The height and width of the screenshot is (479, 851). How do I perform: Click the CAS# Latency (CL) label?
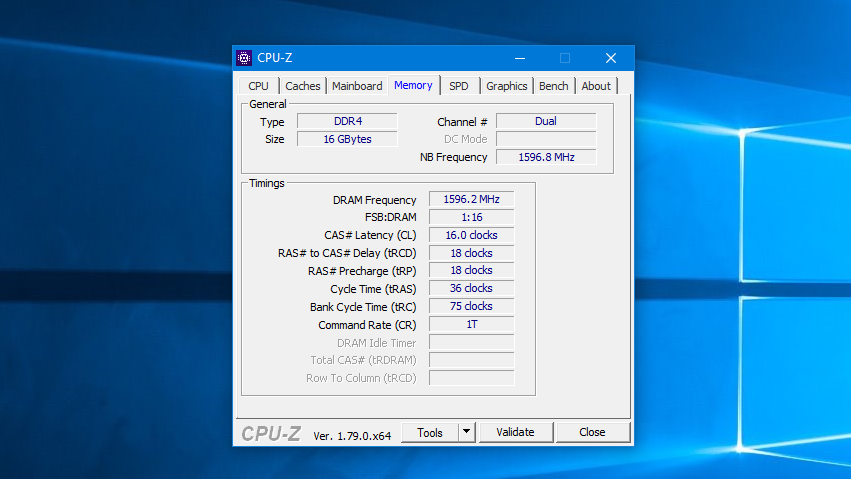point(370,235)
